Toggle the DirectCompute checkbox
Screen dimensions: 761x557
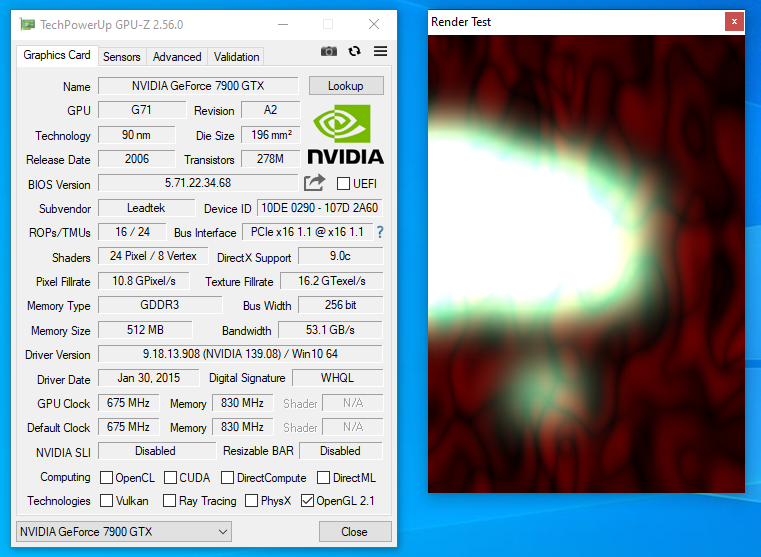click(x=227, y=477)
